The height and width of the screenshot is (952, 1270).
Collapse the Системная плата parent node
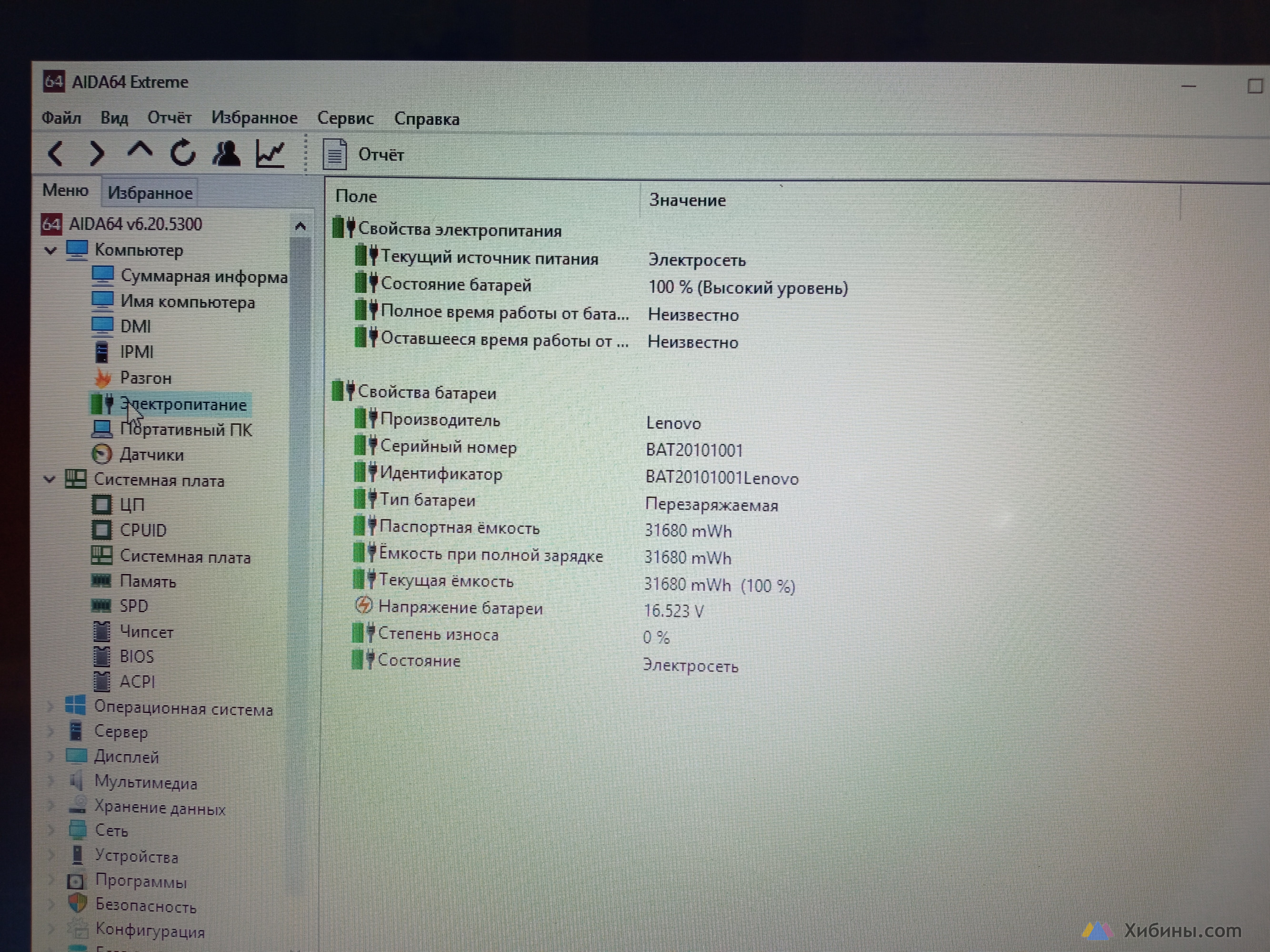[50, 479]
